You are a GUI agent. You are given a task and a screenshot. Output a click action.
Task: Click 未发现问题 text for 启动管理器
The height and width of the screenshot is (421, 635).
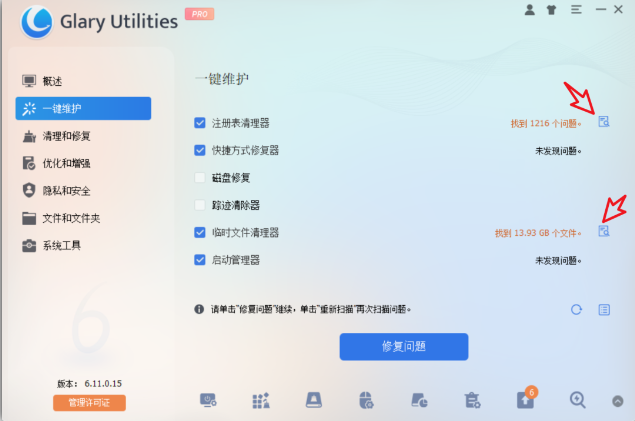(x=558, y=261)
